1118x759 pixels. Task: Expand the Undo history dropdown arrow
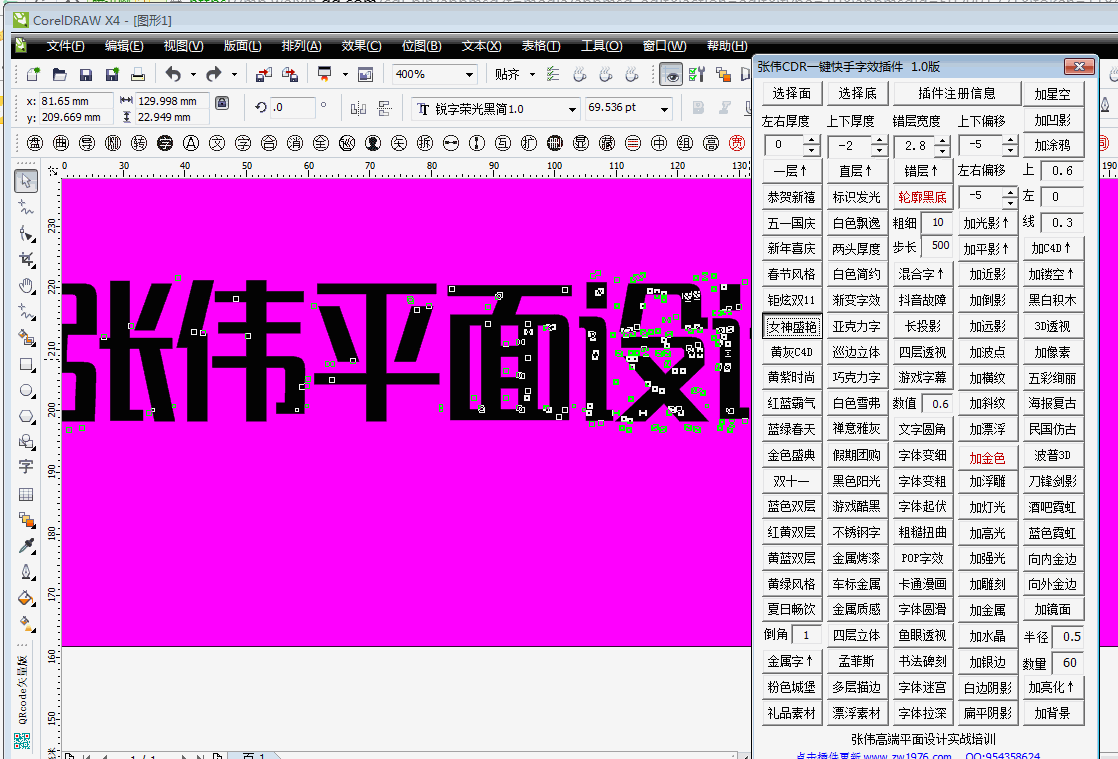click(193, 74)
